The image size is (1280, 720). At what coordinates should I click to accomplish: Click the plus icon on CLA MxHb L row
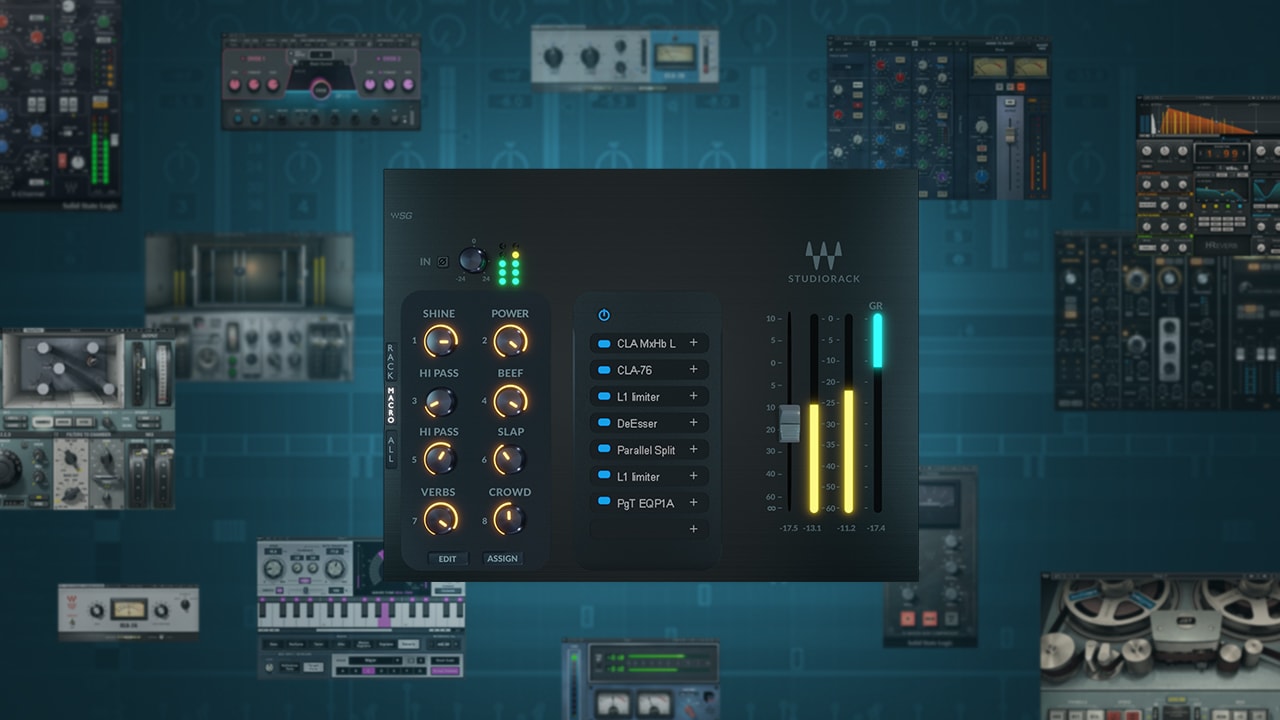[x=693, y=343]
